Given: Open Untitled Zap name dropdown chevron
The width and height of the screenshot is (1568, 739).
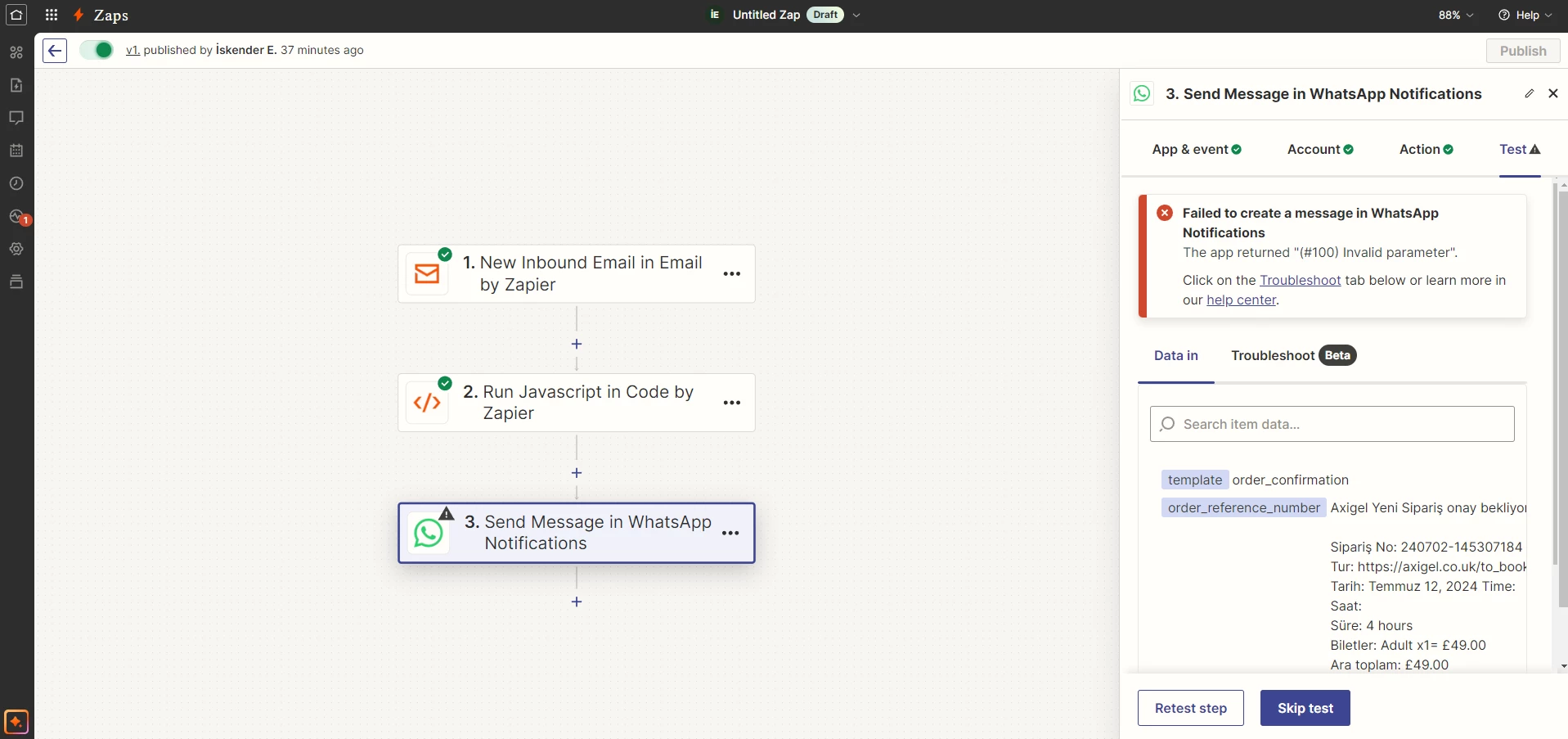Looking at the screenshot, I should point(856,15).
